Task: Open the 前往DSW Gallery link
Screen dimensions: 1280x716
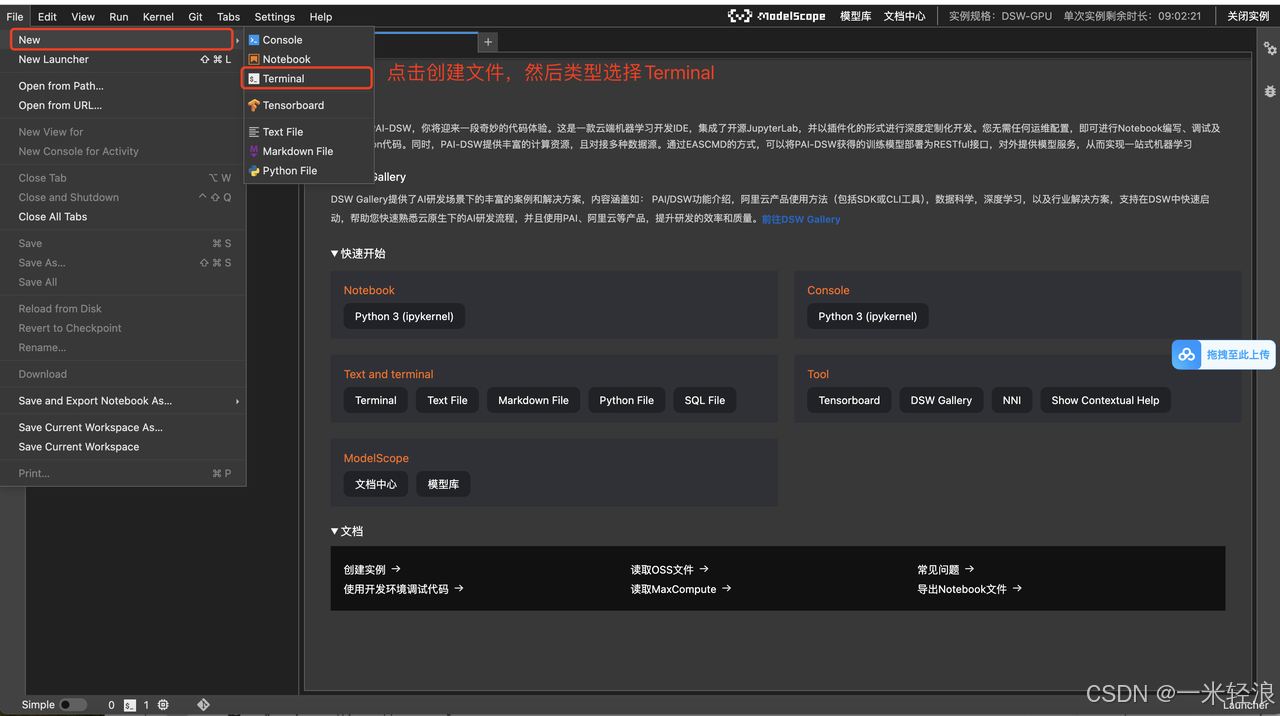Action: pos(800,219)
